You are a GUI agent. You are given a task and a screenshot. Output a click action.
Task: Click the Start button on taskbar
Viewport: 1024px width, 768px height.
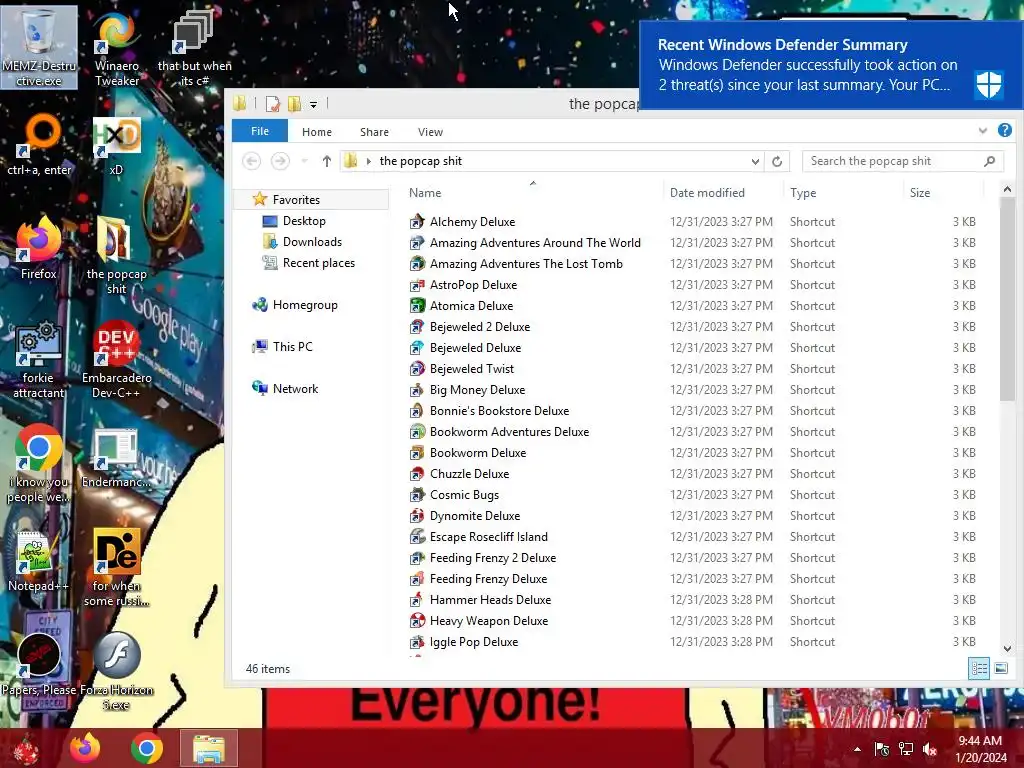click(27, 748)
